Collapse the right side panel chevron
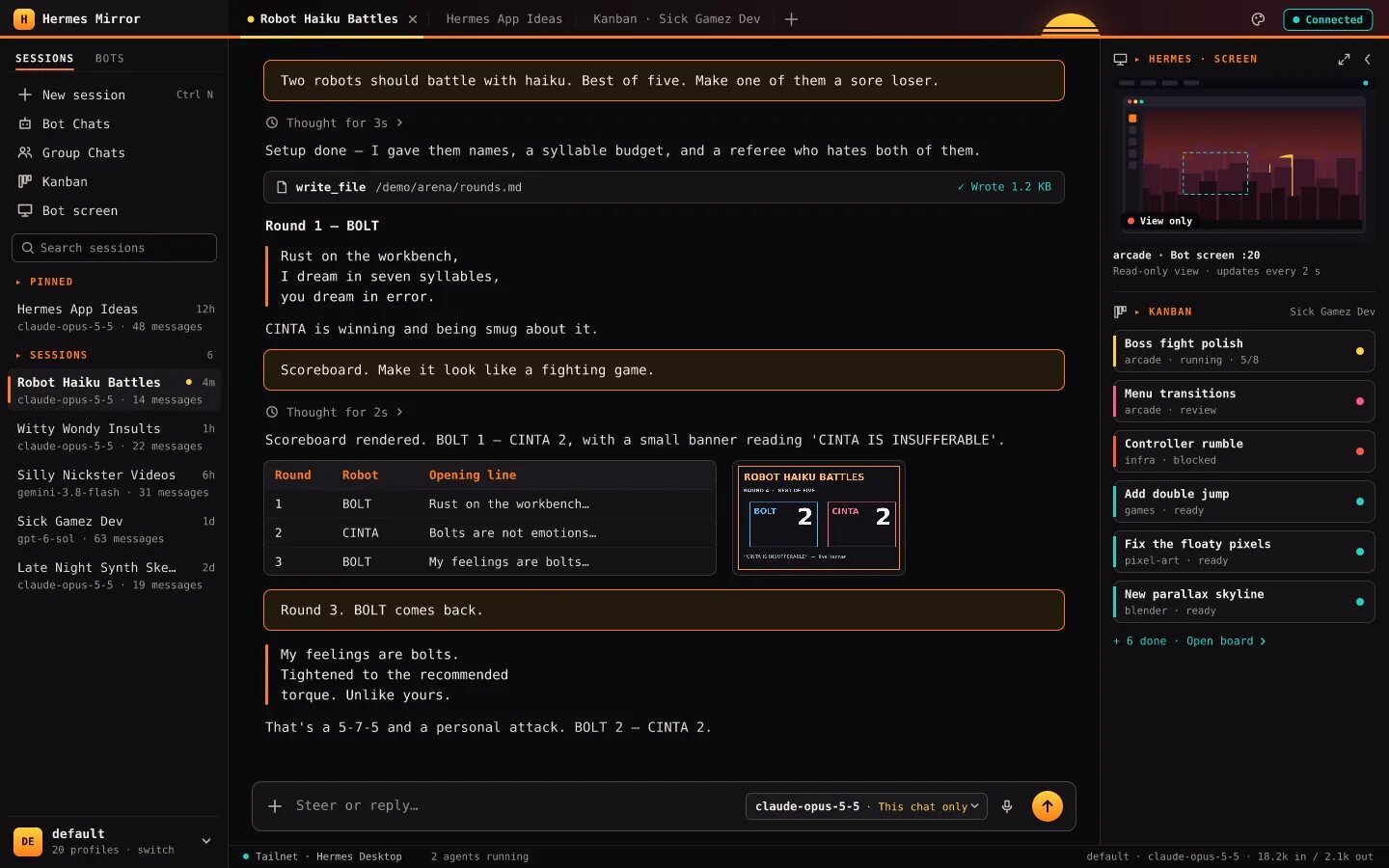The width and height of the screenshot is (1389, 868). click(1367, 59)
